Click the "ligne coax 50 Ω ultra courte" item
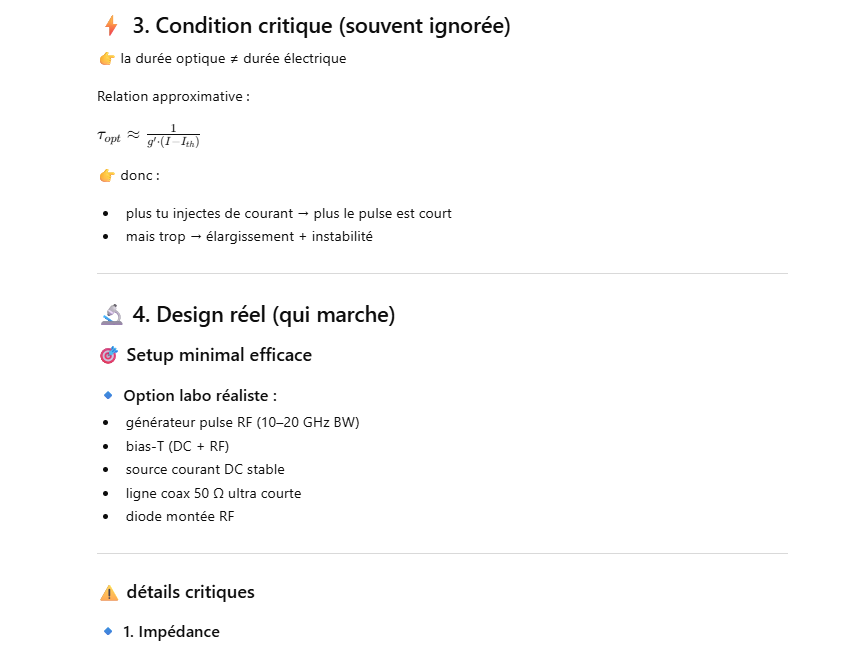 click(x=213, y=493)
